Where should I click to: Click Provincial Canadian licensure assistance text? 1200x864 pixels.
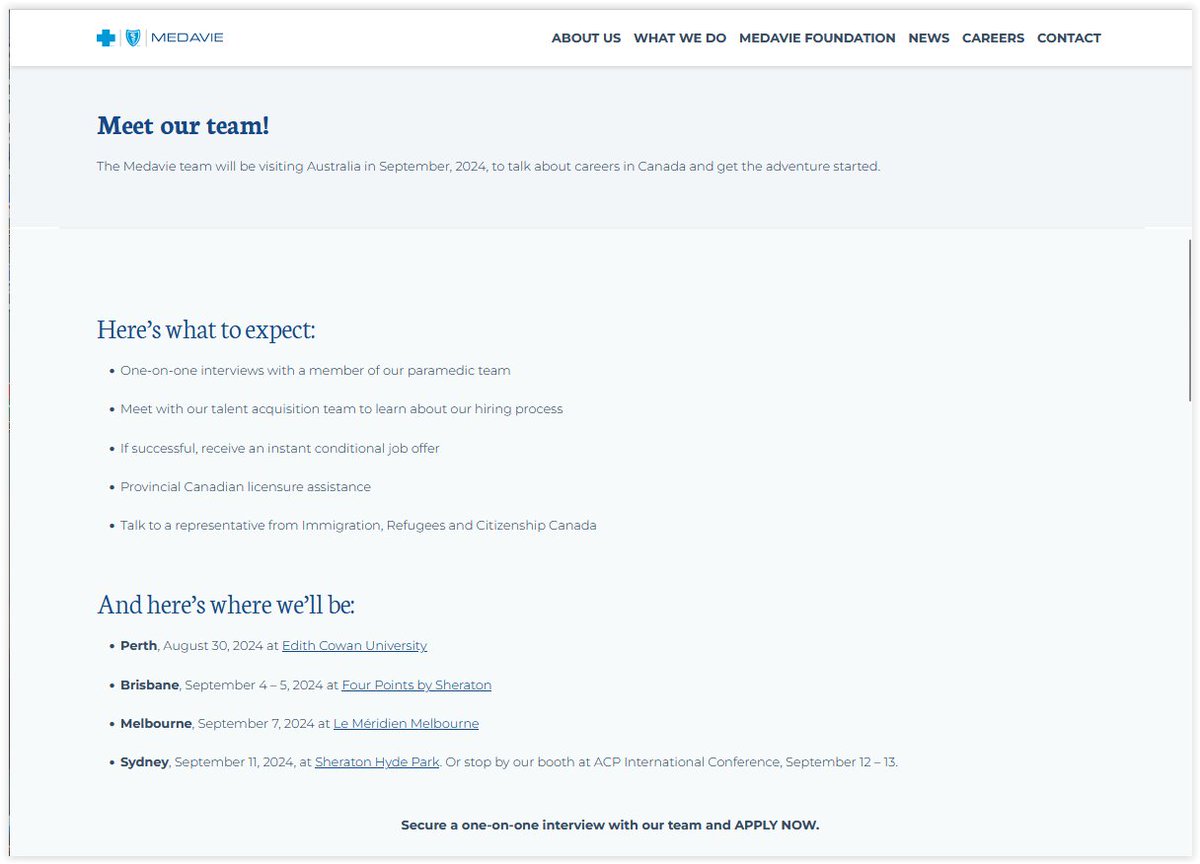click(x=245, y=487)
